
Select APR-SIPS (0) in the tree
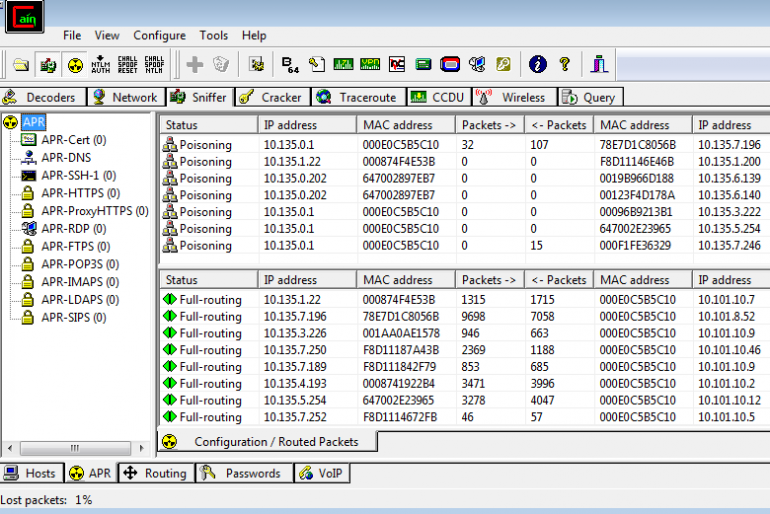click(74, 318)
